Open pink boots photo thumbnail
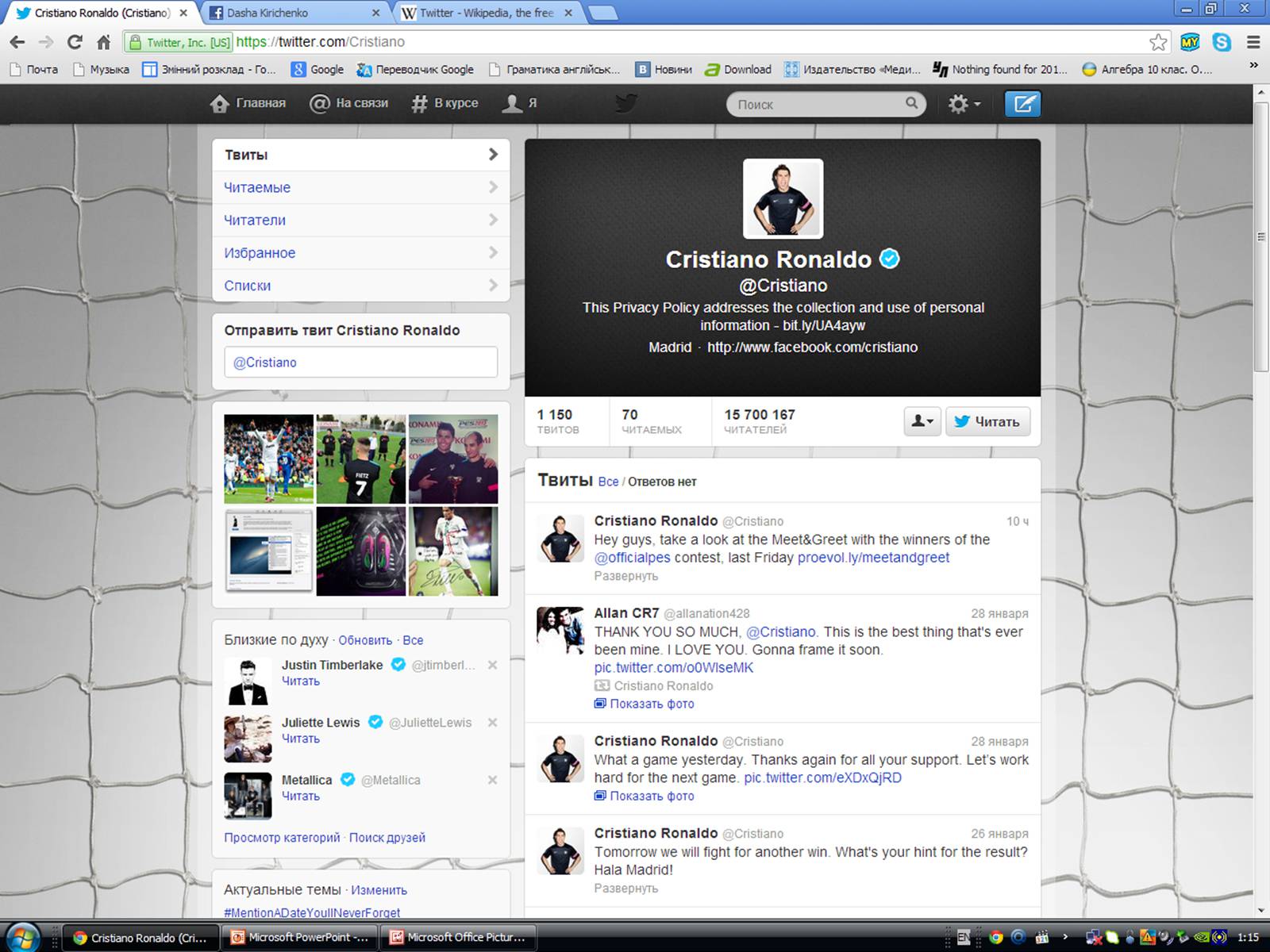 361,551
